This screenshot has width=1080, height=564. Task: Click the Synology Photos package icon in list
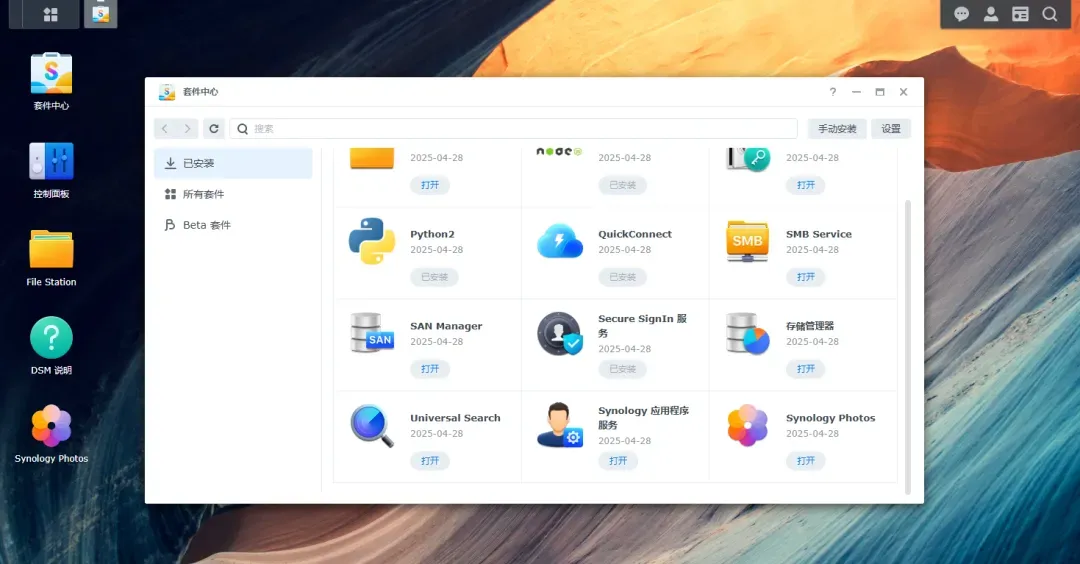(x=747, y=425)
